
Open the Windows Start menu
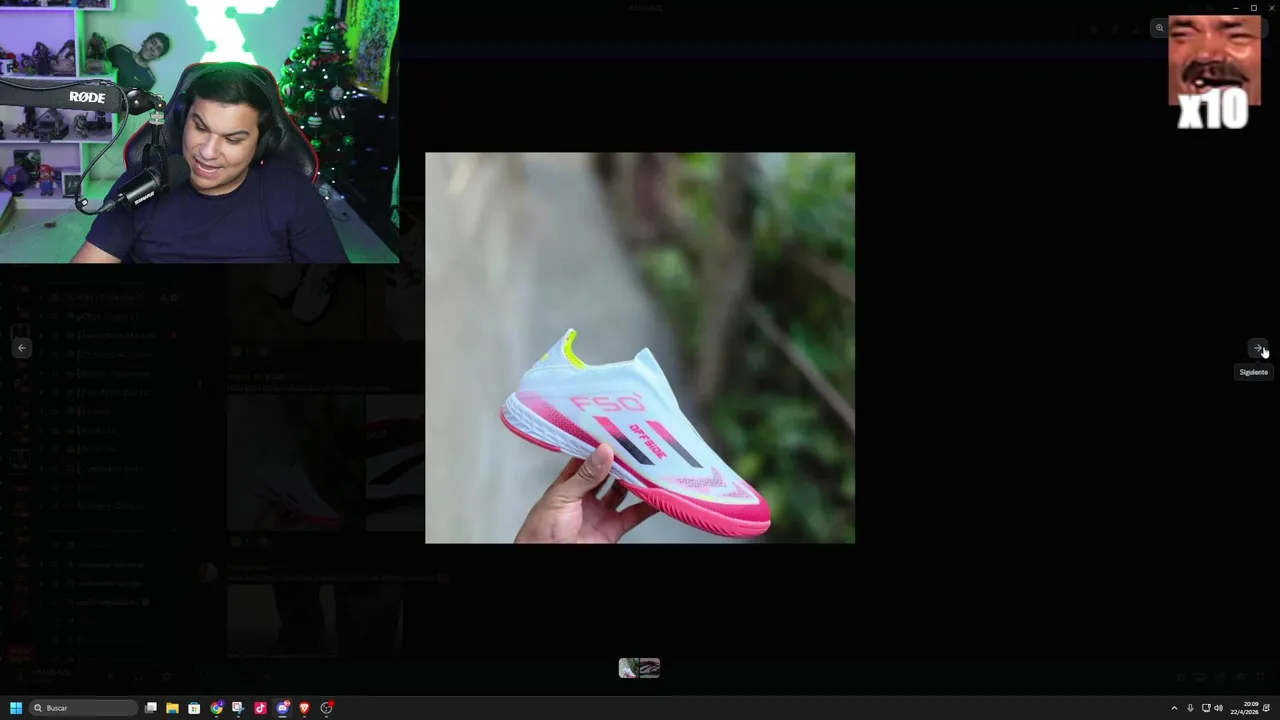tap(16, 708)
